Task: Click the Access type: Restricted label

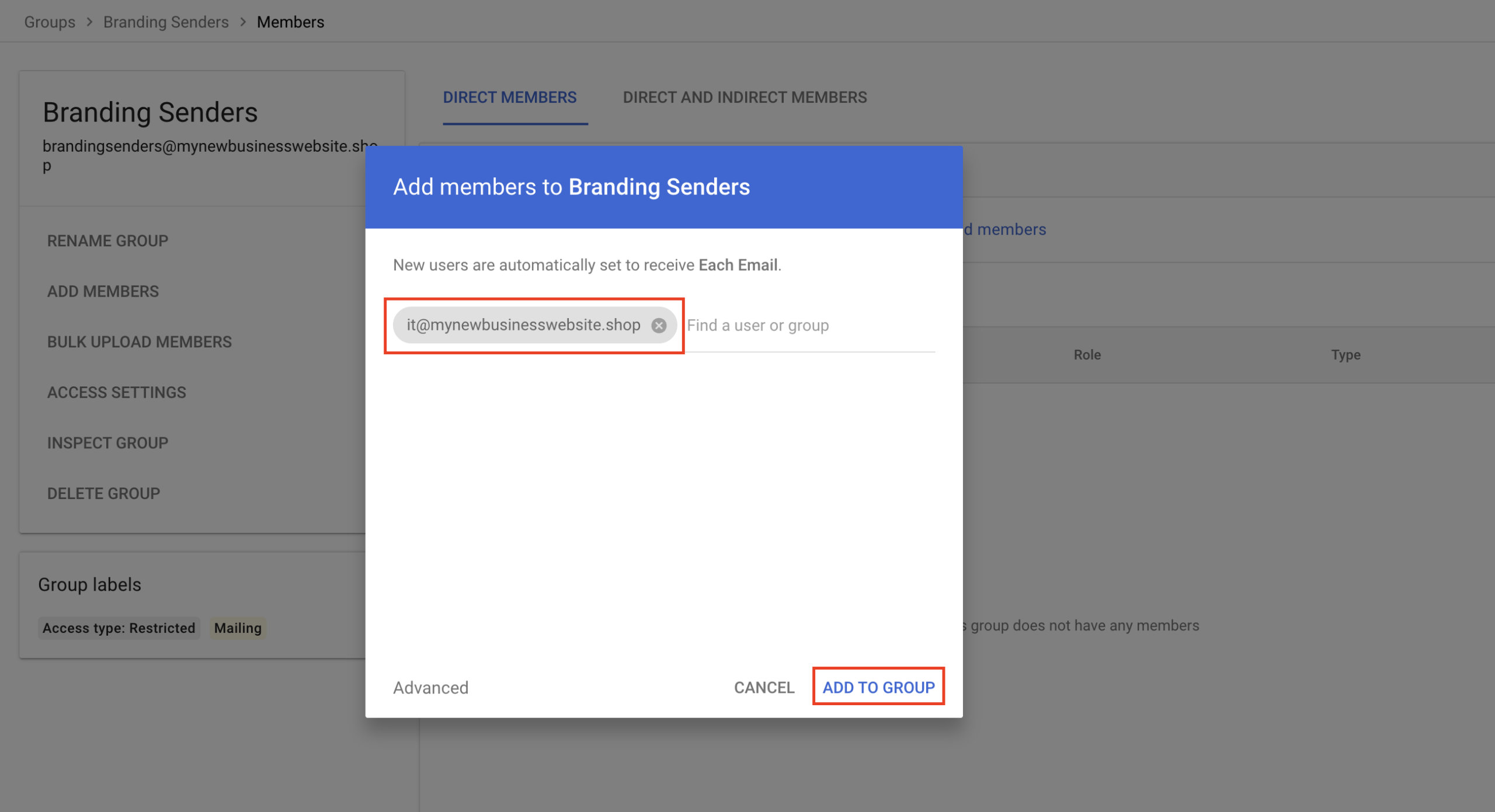Action: pyautogui.click(x=119, y=628)
